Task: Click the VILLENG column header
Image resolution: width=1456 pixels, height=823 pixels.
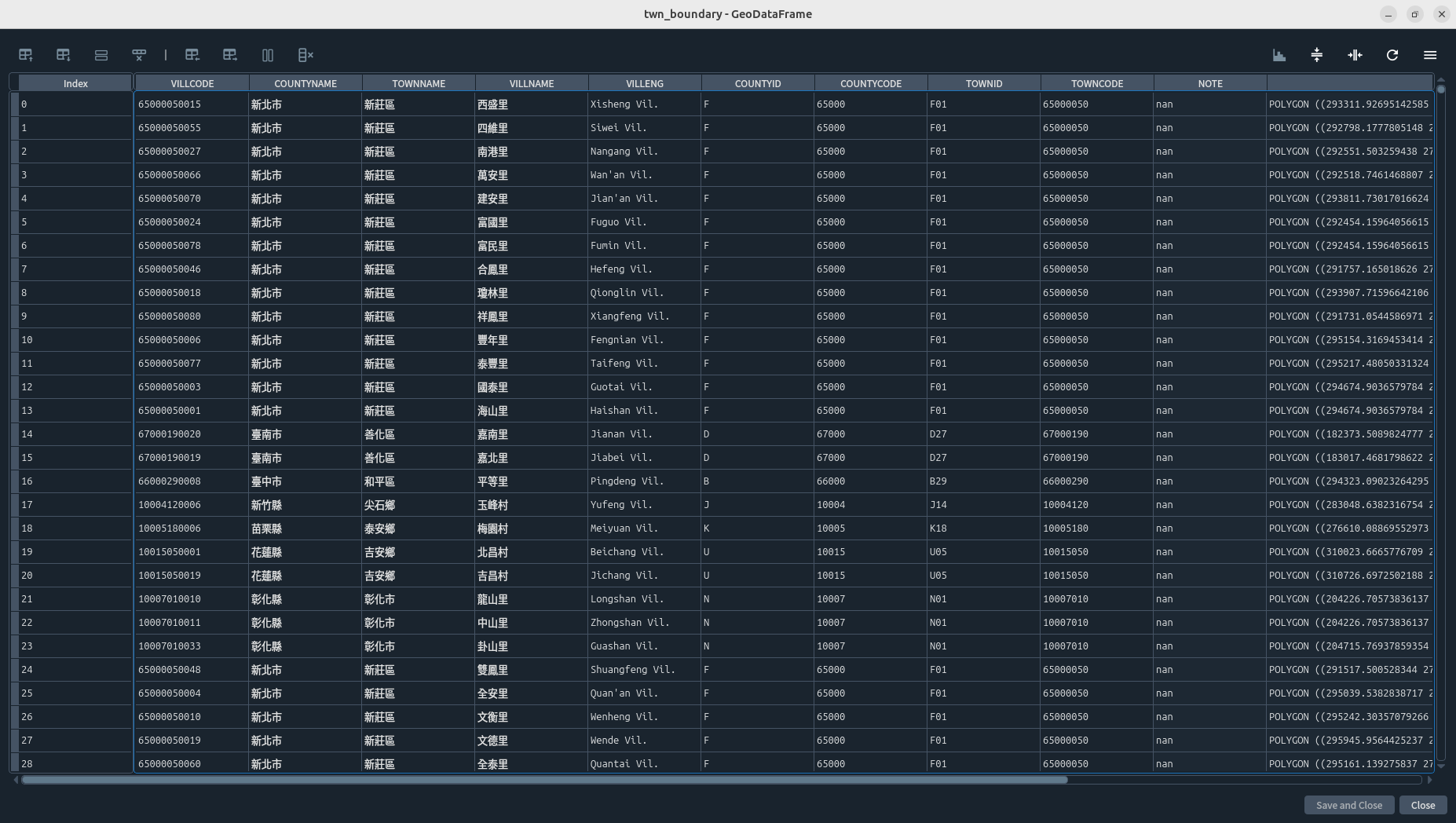Action: tap(645, 83)
